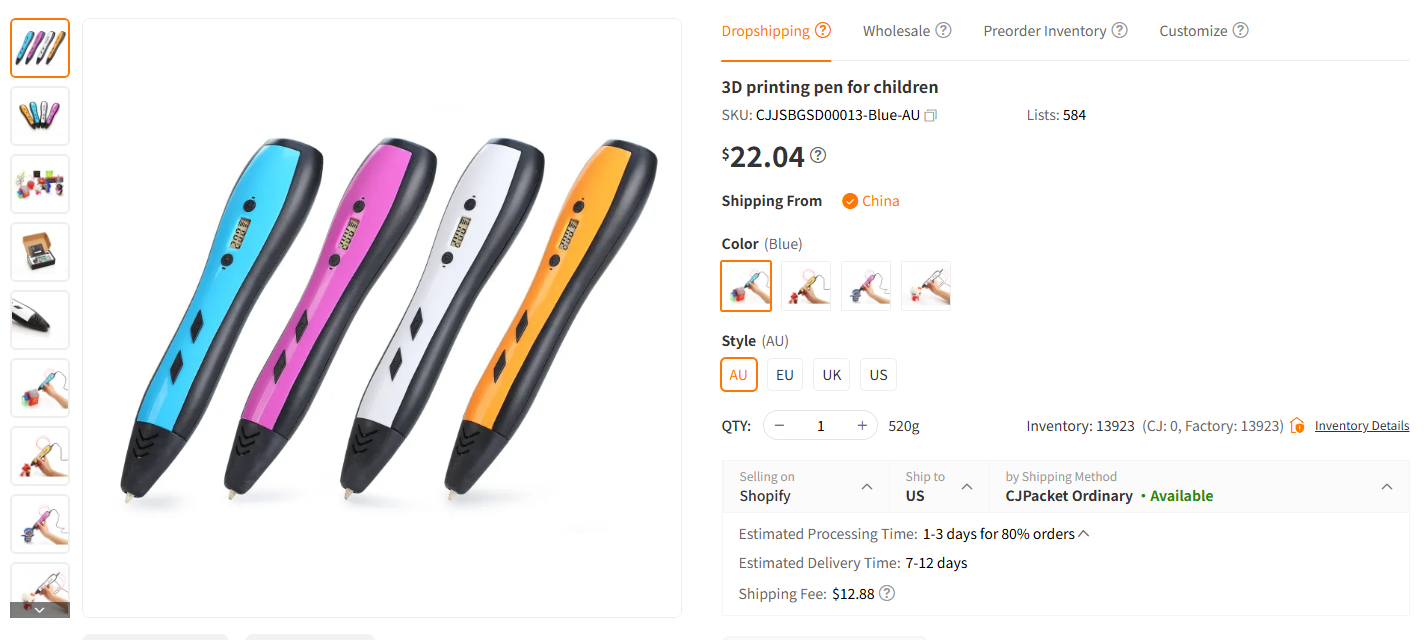This screenshot has height=640, width=1424.
Task: Click the question icon beside Dropshipping
Action: tap(825, 28)
